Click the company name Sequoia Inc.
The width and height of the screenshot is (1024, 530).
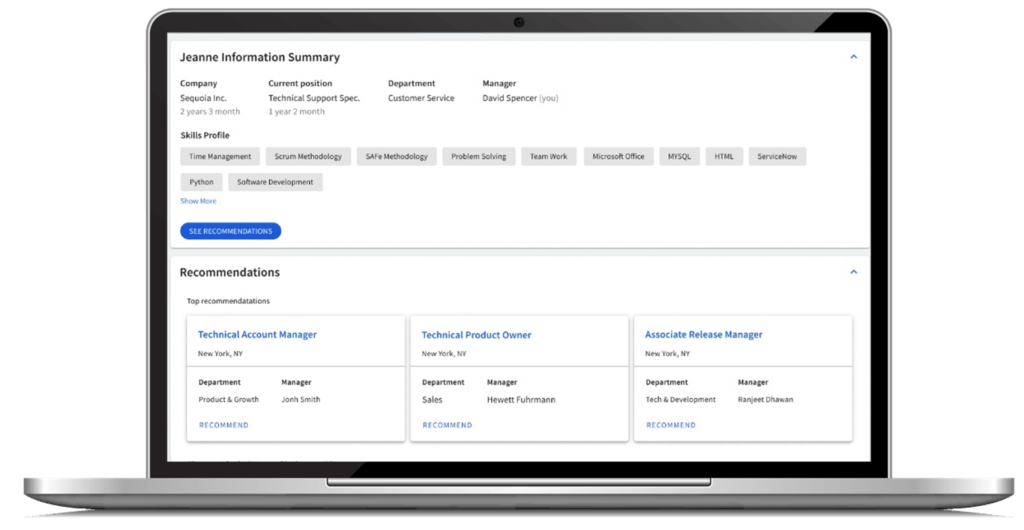[203, 98]
